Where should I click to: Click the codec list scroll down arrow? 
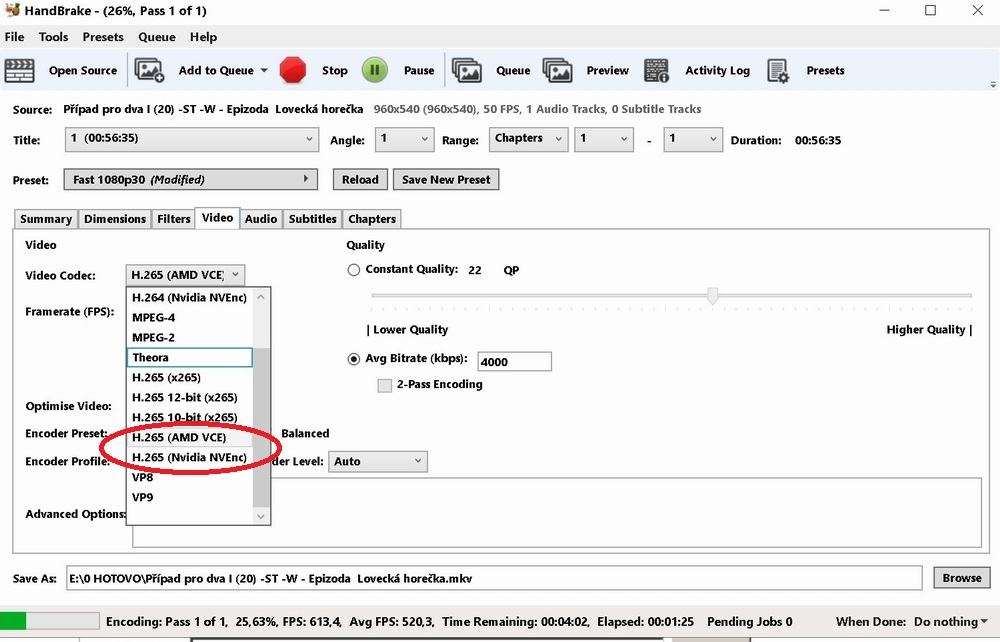[261, 516]
